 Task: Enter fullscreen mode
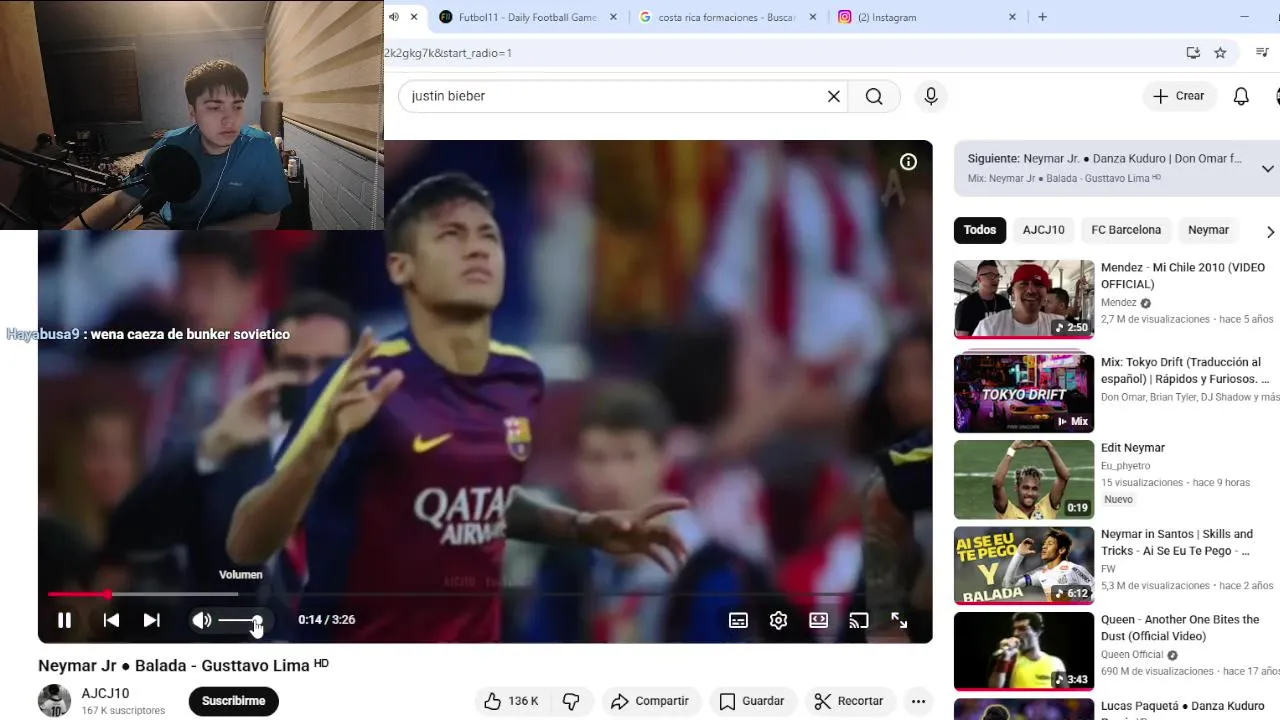point(899,620)
